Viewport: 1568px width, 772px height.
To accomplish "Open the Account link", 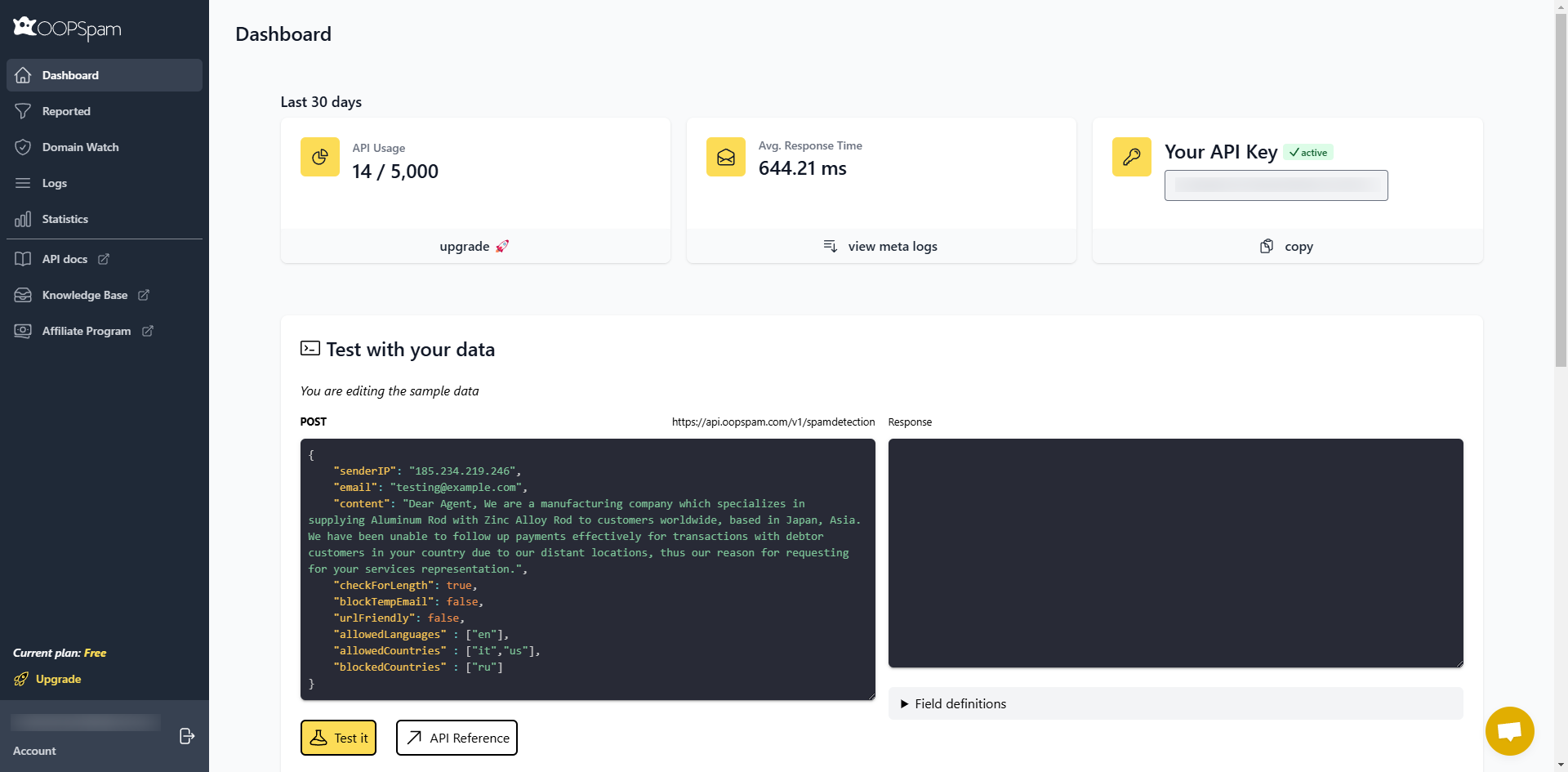I will coord(34,751).
